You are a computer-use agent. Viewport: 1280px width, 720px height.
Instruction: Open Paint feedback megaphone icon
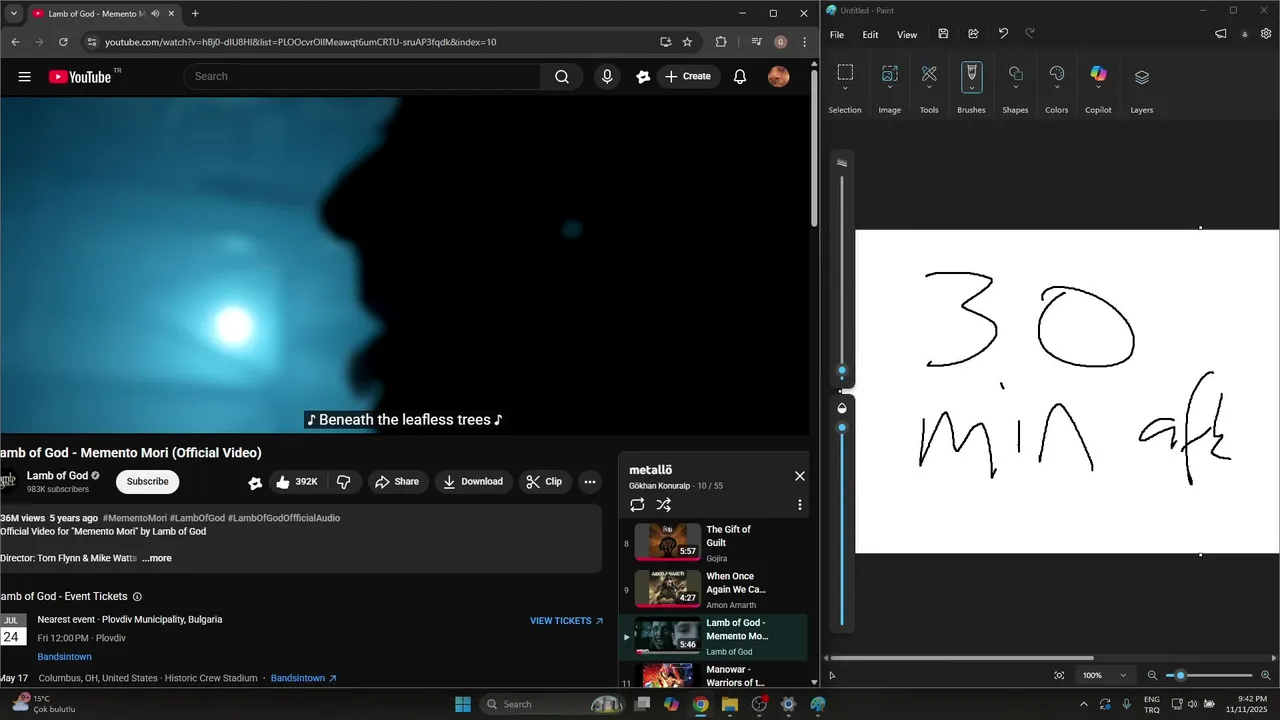pos(1221,34)
